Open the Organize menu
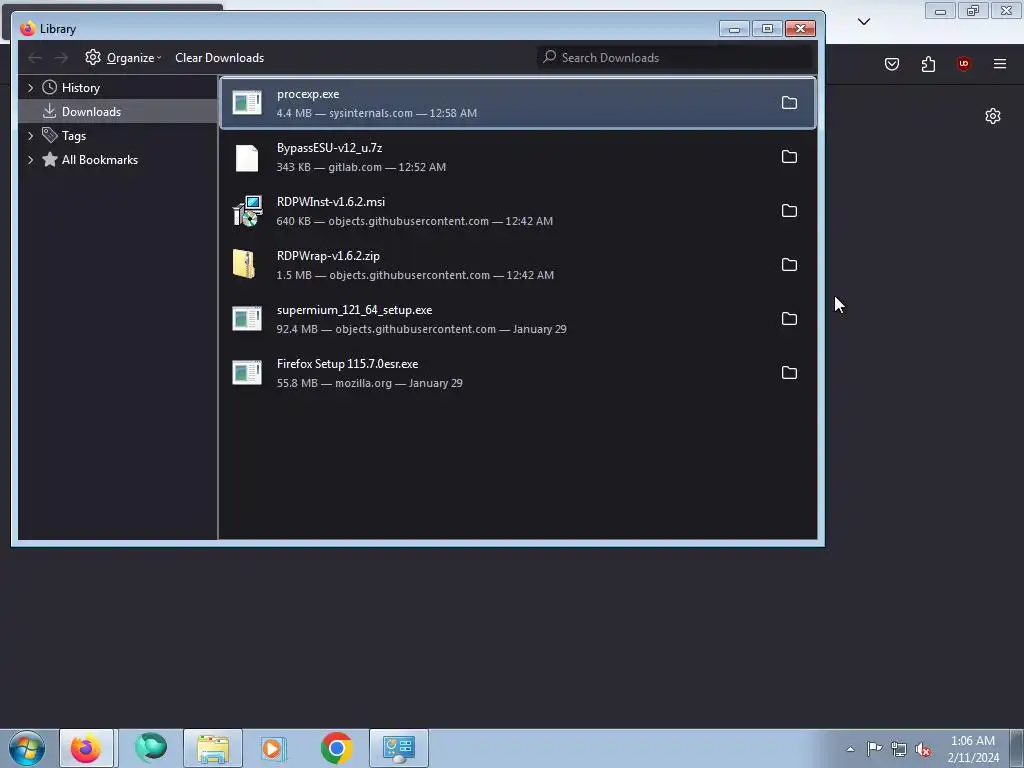The height and width of the screenshot is (768, 1024). point(123,57)
